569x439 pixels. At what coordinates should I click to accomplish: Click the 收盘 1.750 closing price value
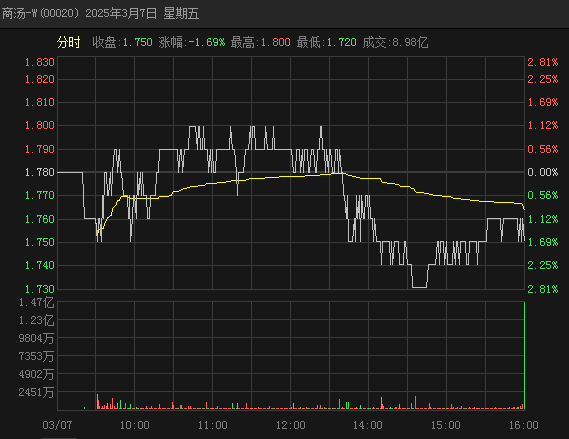click(x=138, y=42)
